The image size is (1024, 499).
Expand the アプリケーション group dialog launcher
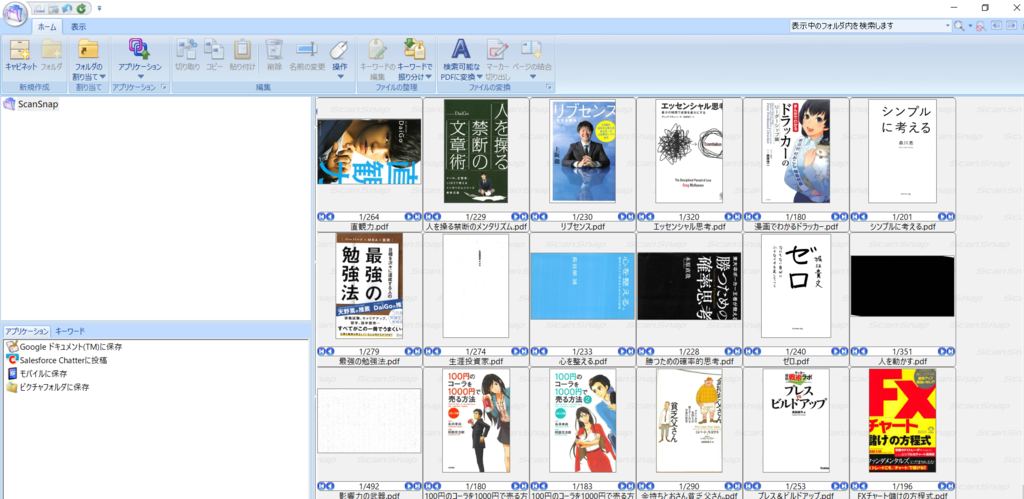click(165, 87)
